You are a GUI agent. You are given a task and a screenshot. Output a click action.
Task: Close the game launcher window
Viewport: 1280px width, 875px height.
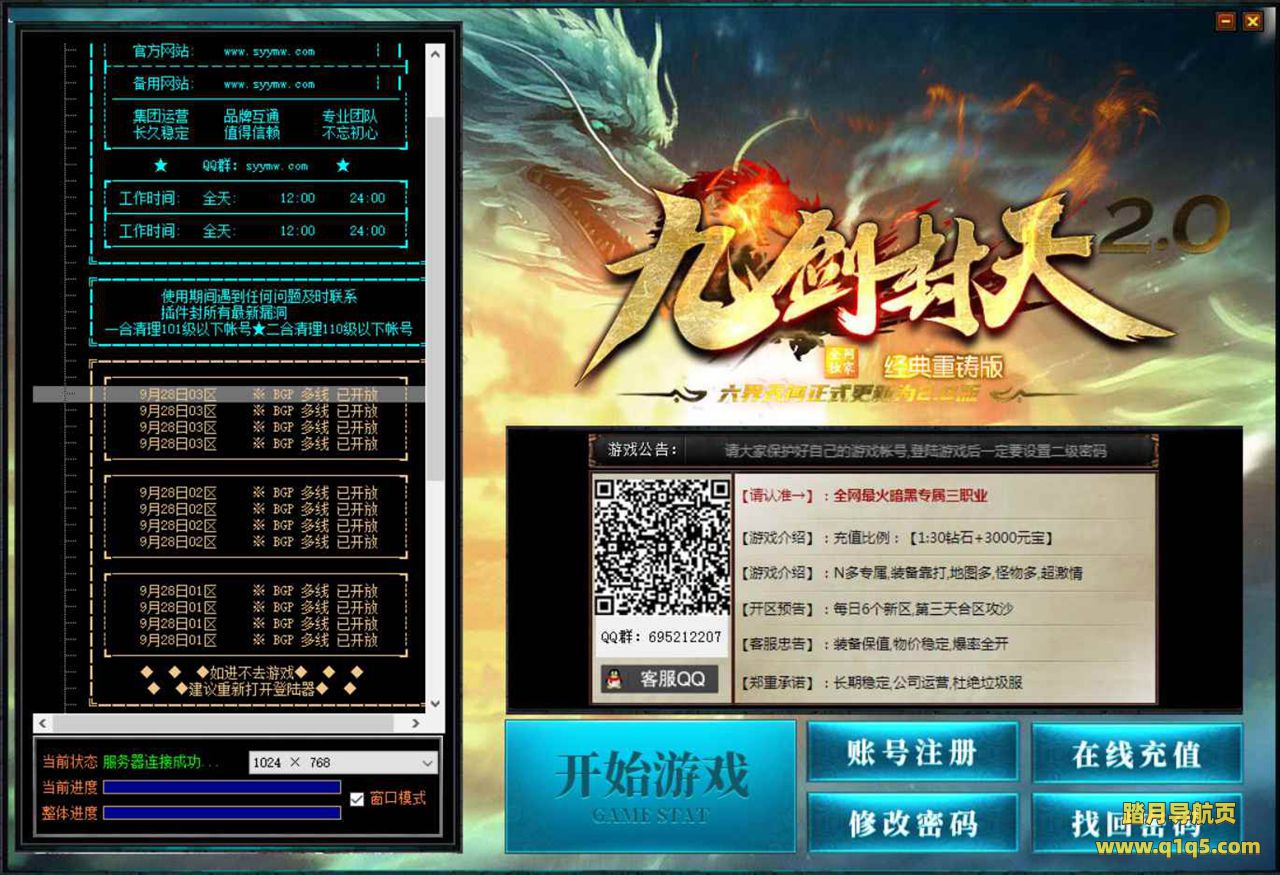[x=1252, y=21]
